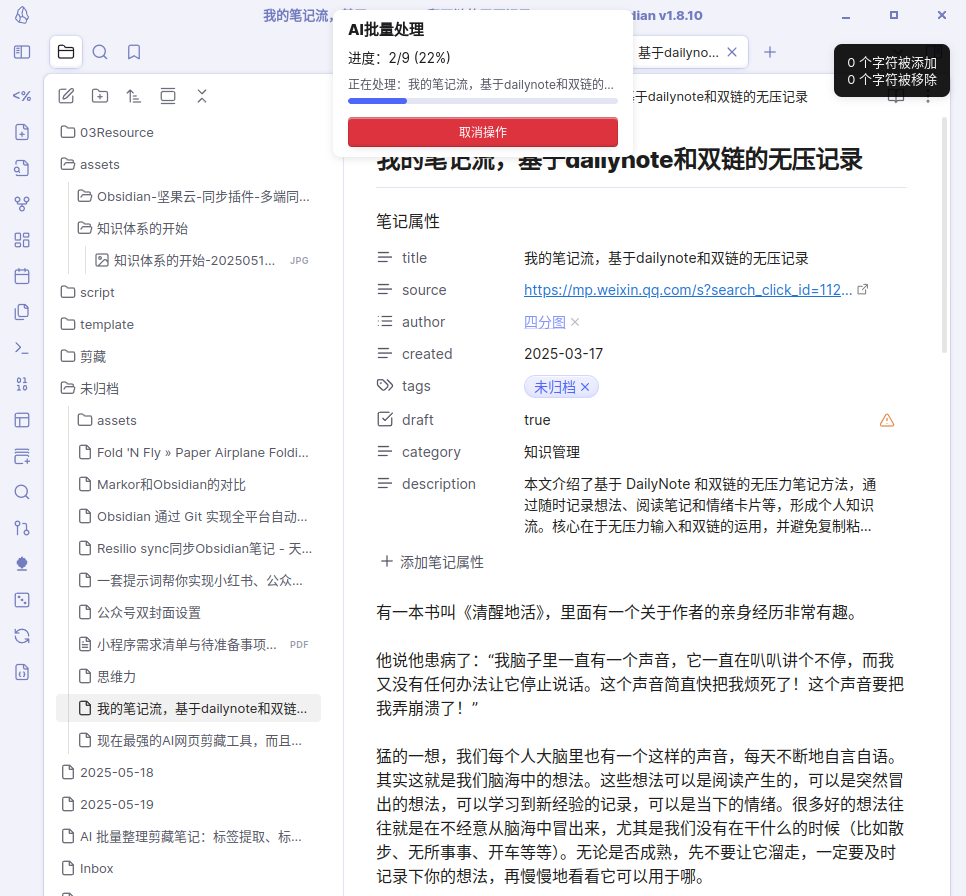Click the AI batch progress bar
This screenshot has height=896, width=966.
coord(483,101)
